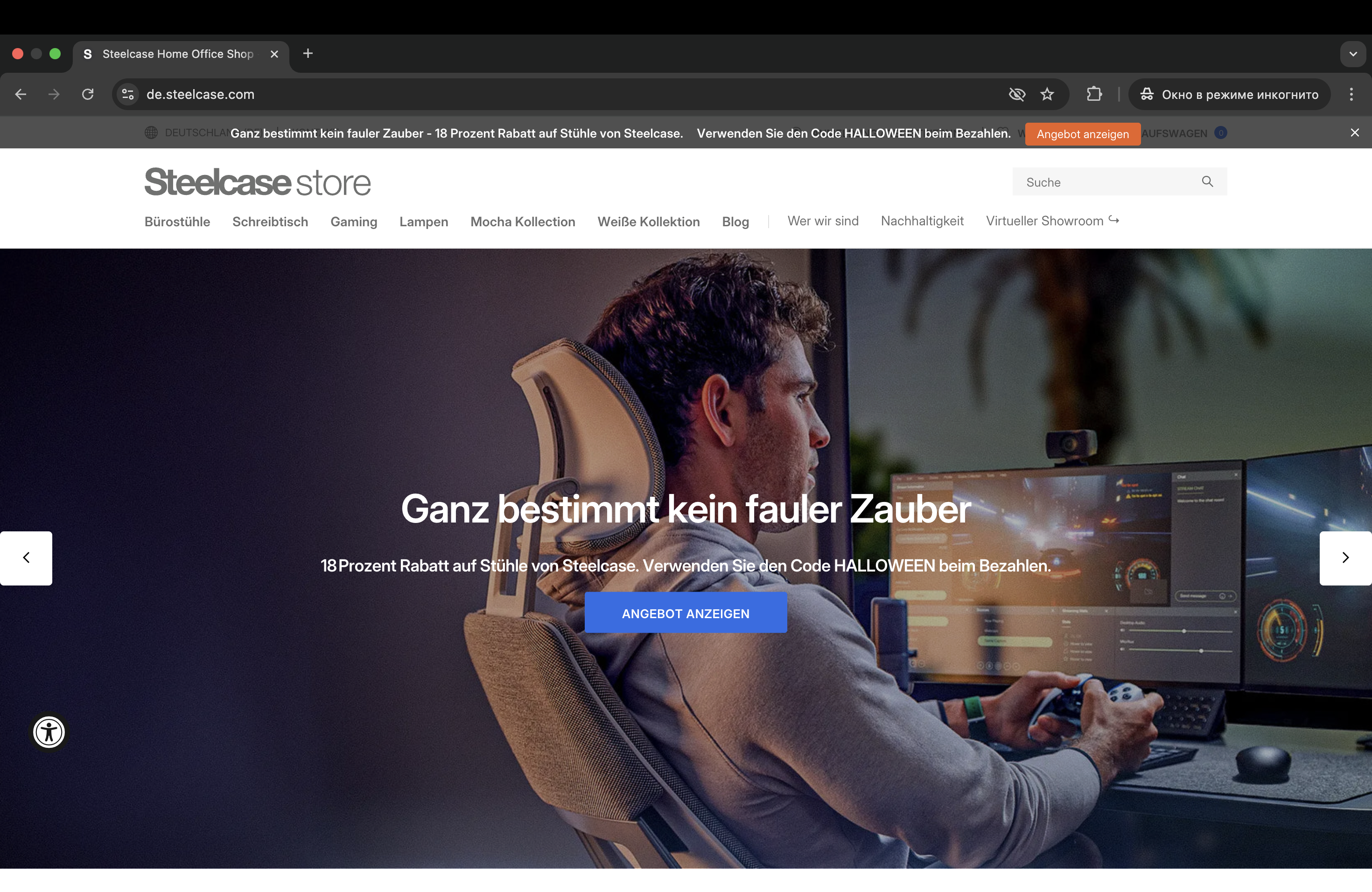Open the Bürostühle menu item
Viewport: 1372px width, 892px height.
click(x=177, y=222)
